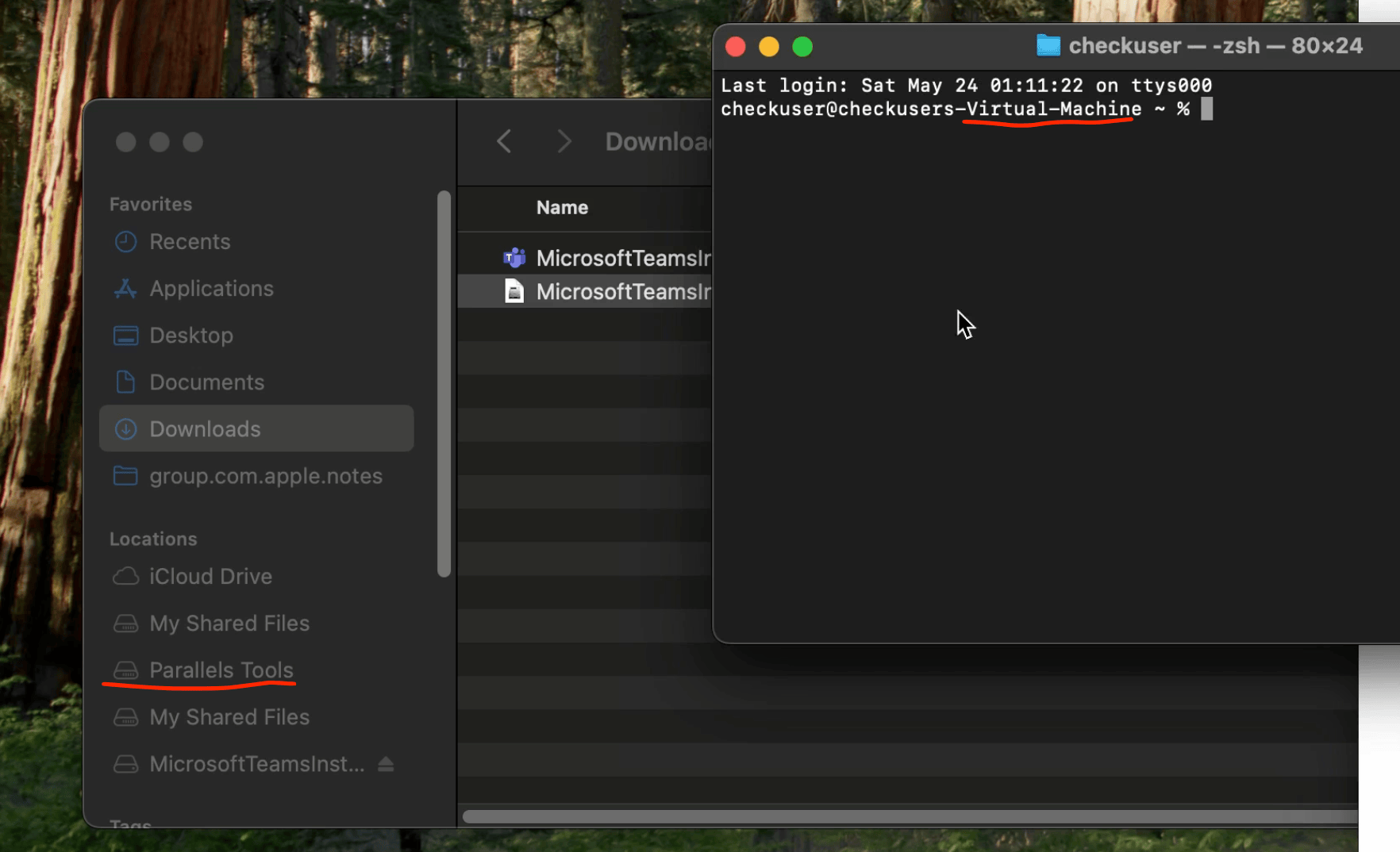Click the horizontal scrollbar in file list
This screenshot has height=852, width=1400.
tap(905, 816)
